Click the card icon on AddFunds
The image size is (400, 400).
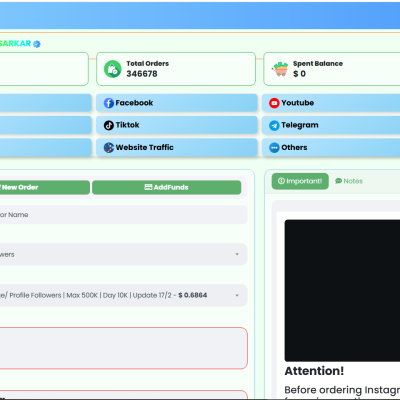(148, 187)
